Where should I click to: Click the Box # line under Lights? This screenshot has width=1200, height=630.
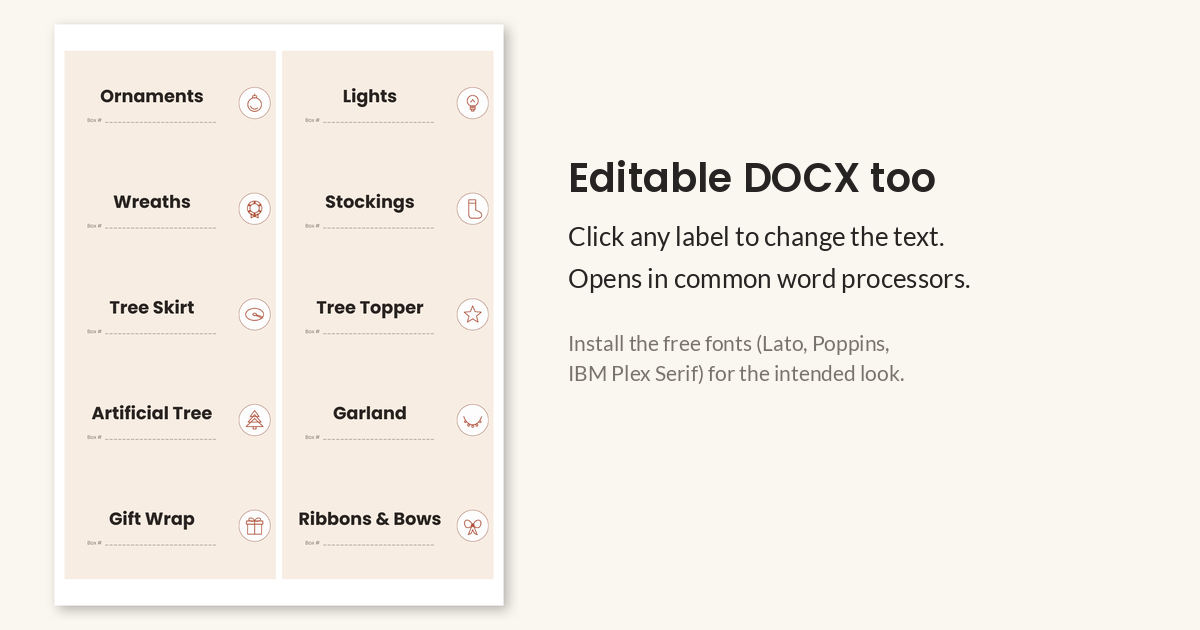pos(369,120)
